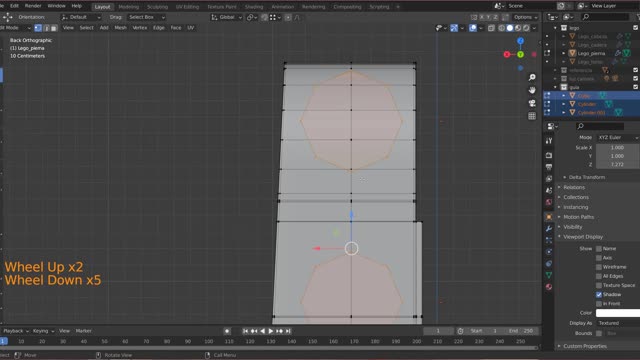Click the Z axis on navigation gizmo

(520, 41)
